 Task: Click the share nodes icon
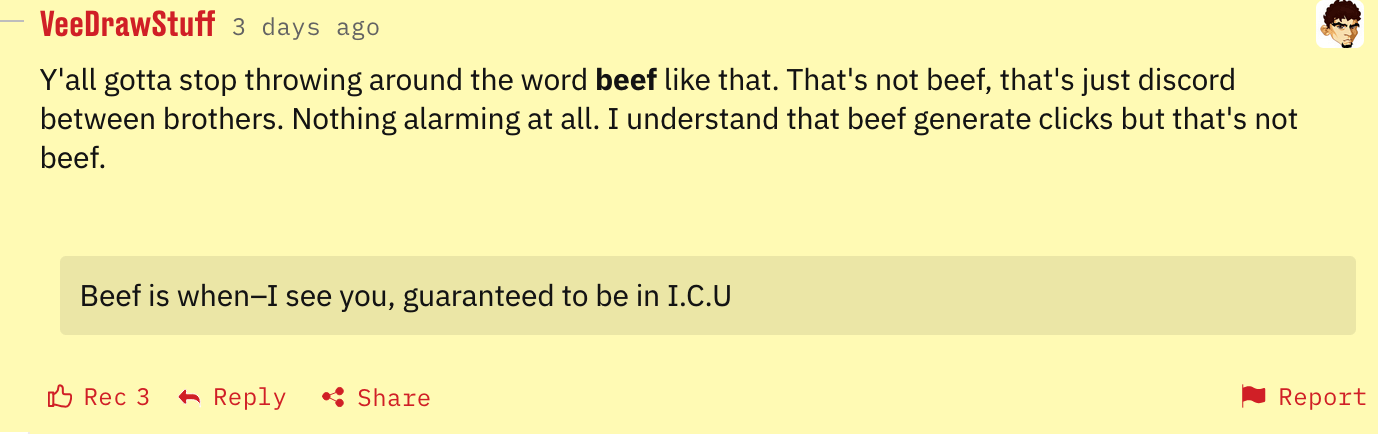tap(333, 397)
